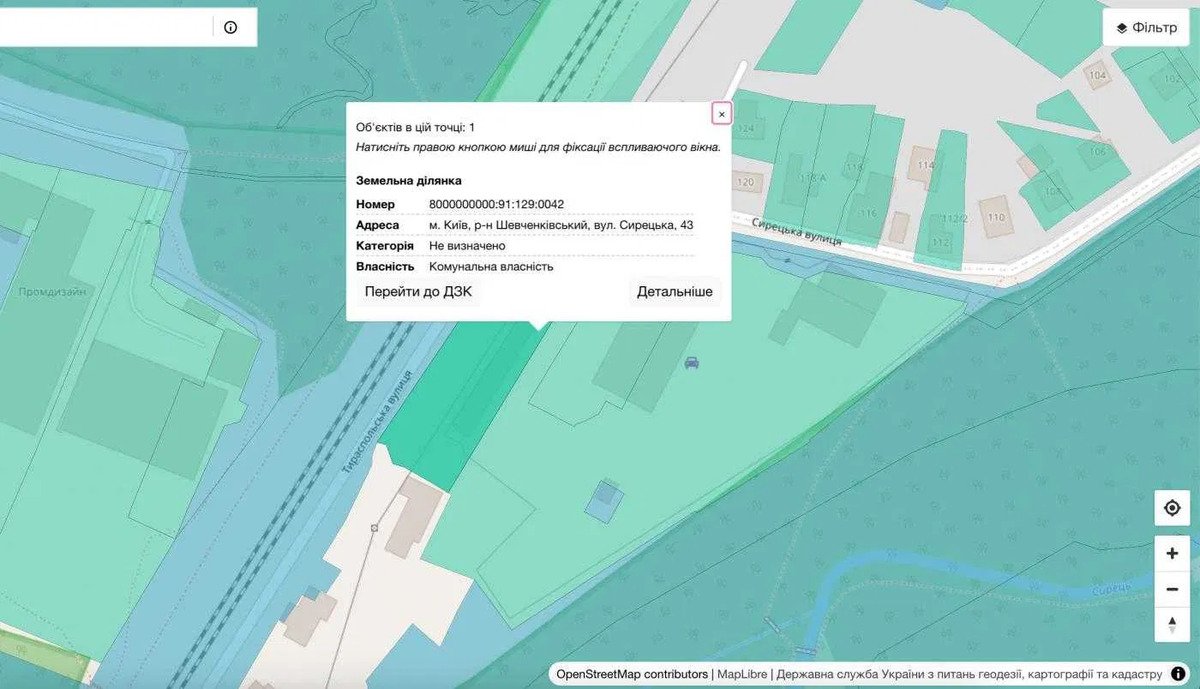Viewport: 1200px width, 689px height.
Task: Click the info icon in search bar
Action: point(231,28)
